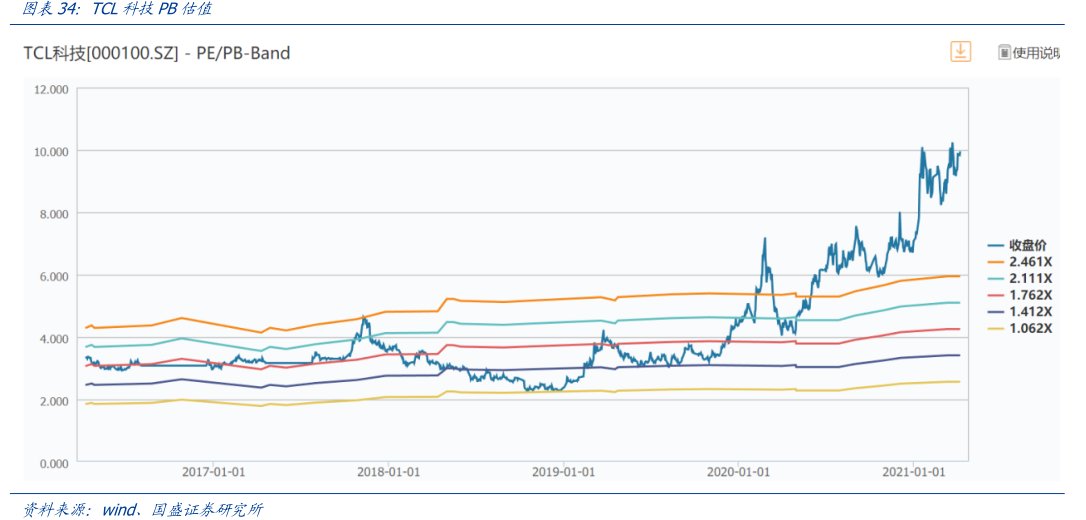The height and width of the screenshot is (520, 1086).
Task: Toggle the 2.461X legend series
Action: pyautogui.click(x=1020, y=262)
